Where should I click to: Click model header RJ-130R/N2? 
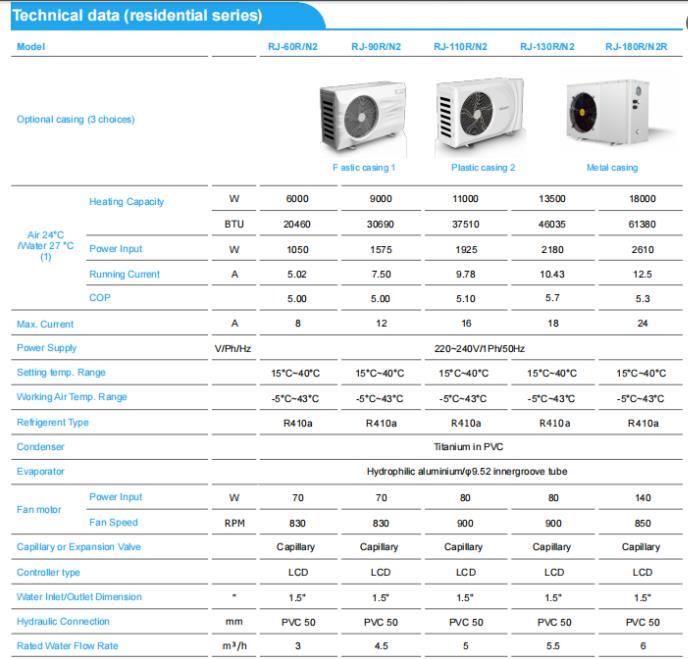click(547, 47)
